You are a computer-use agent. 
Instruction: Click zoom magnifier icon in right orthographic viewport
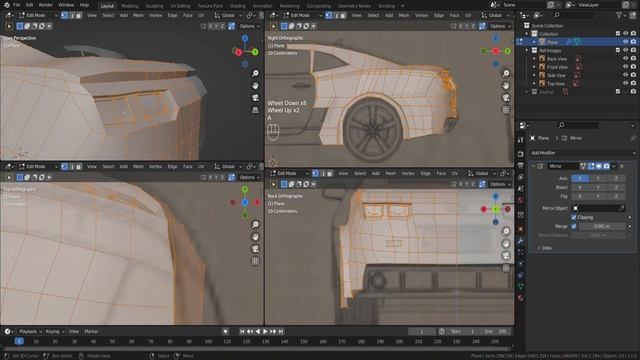pyautogui.click(x=506, y=73)
